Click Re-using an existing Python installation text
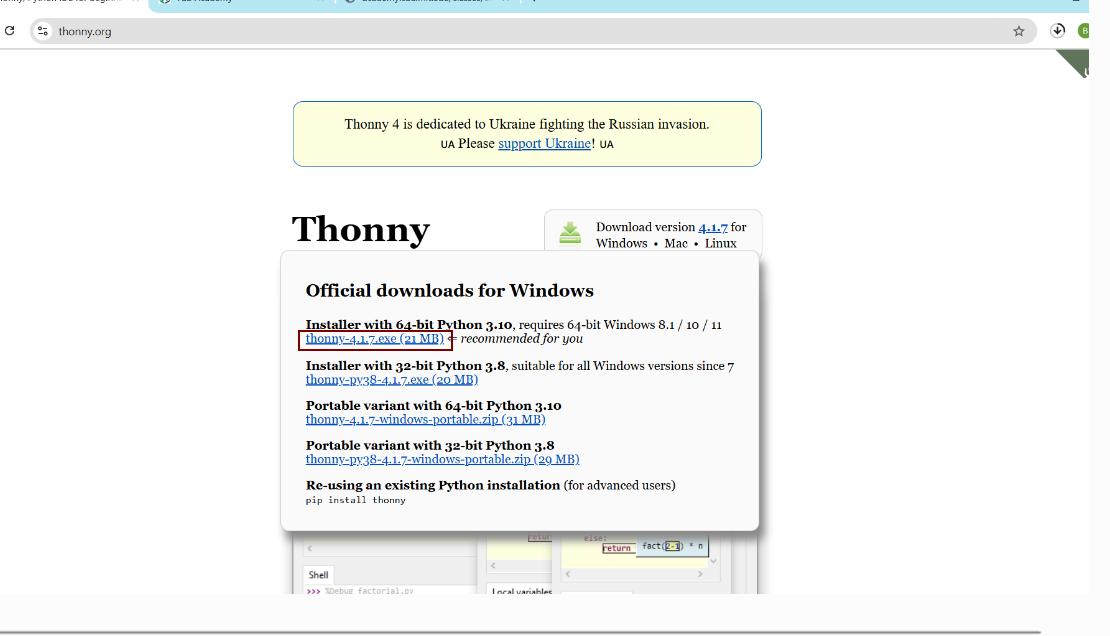This screenshot has width=1110, height=636. [433, 485]
